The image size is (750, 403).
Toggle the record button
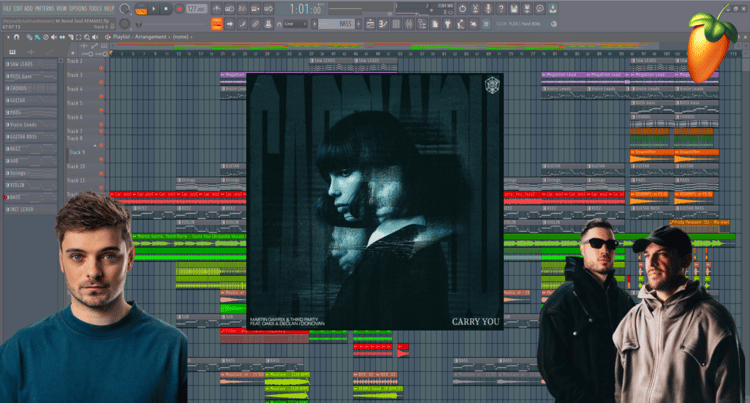[179, 9]
